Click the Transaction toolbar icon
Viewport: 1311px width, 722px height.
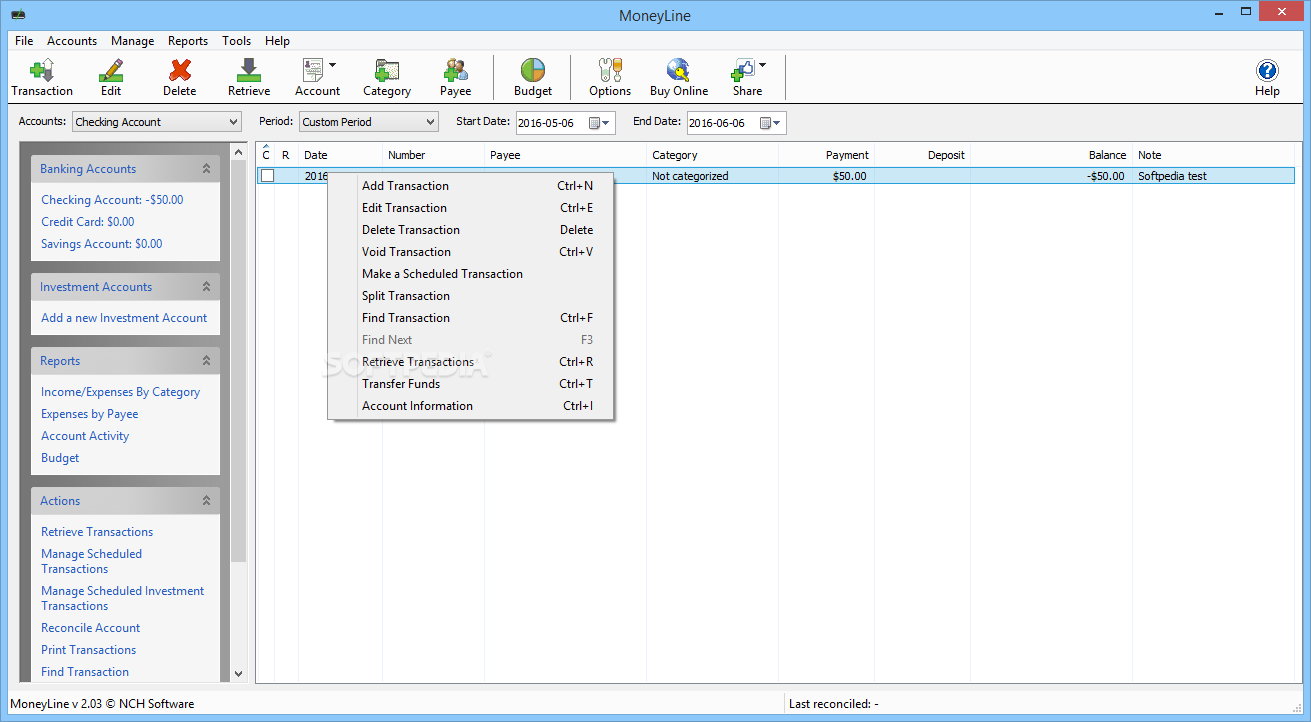tap(42, 70)
